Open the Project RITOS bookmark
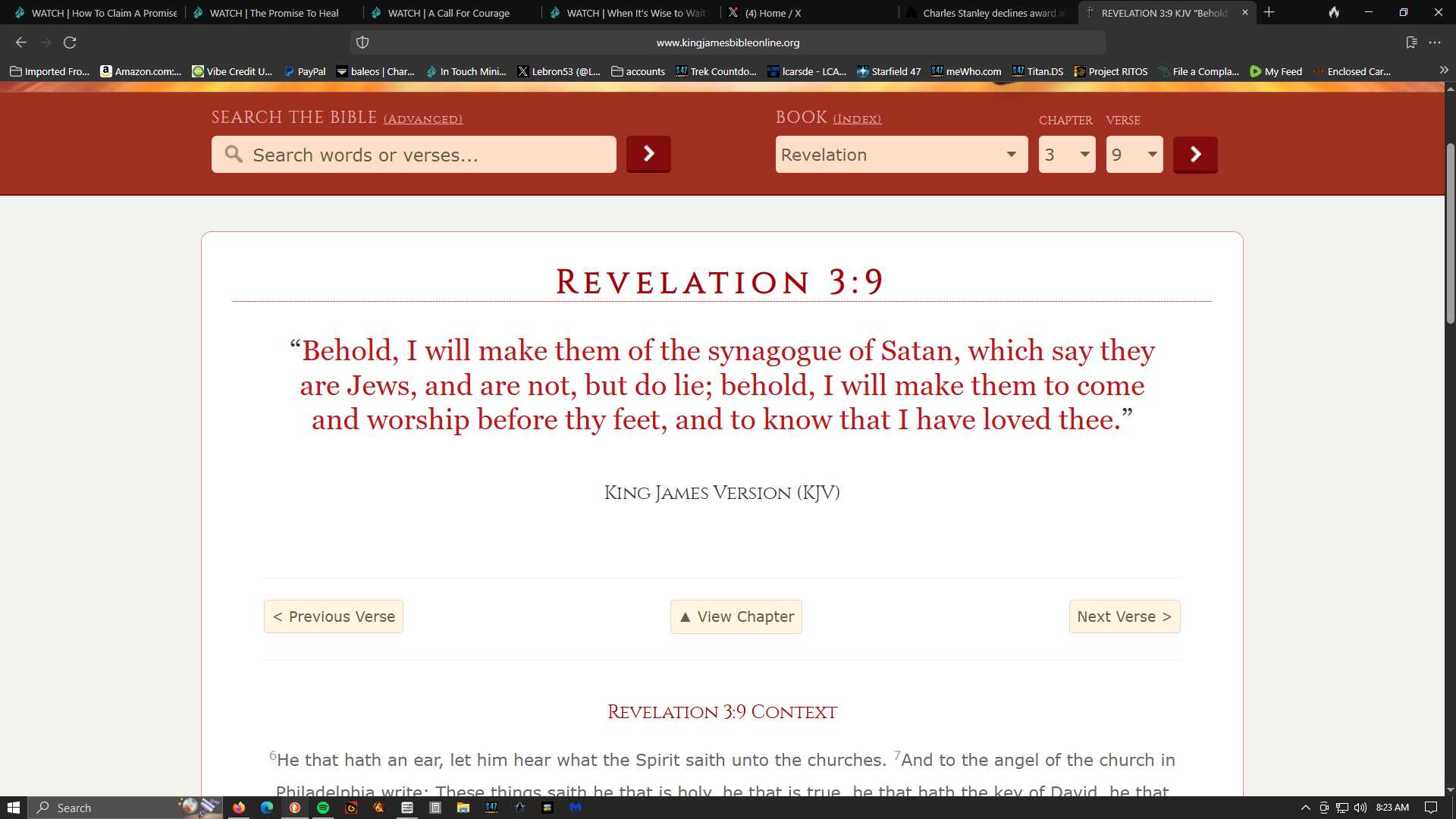Viewport: 1456px width, 819px height. click(1110, 71)
